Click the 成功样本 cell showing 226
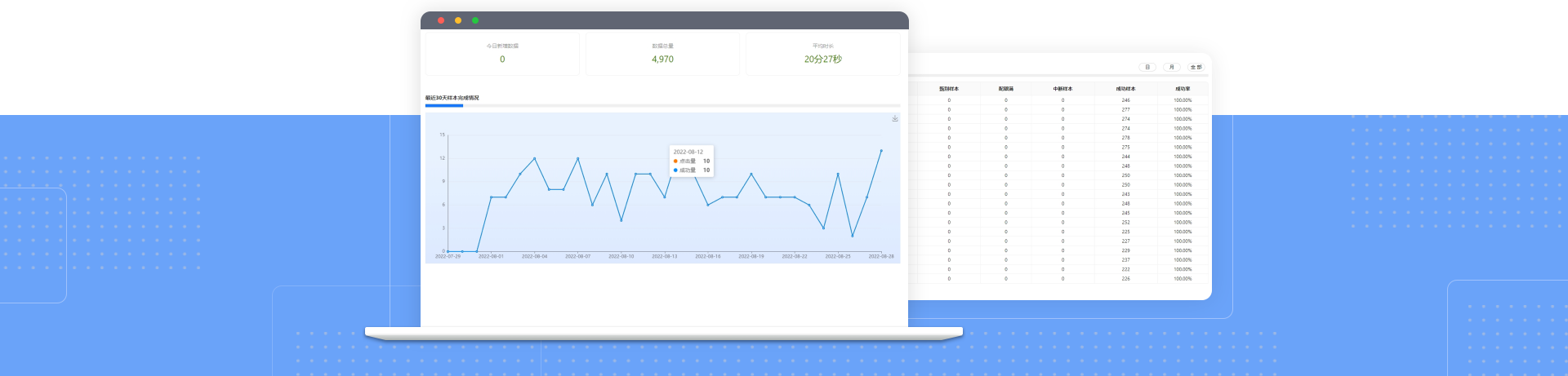 [1125, 278]
